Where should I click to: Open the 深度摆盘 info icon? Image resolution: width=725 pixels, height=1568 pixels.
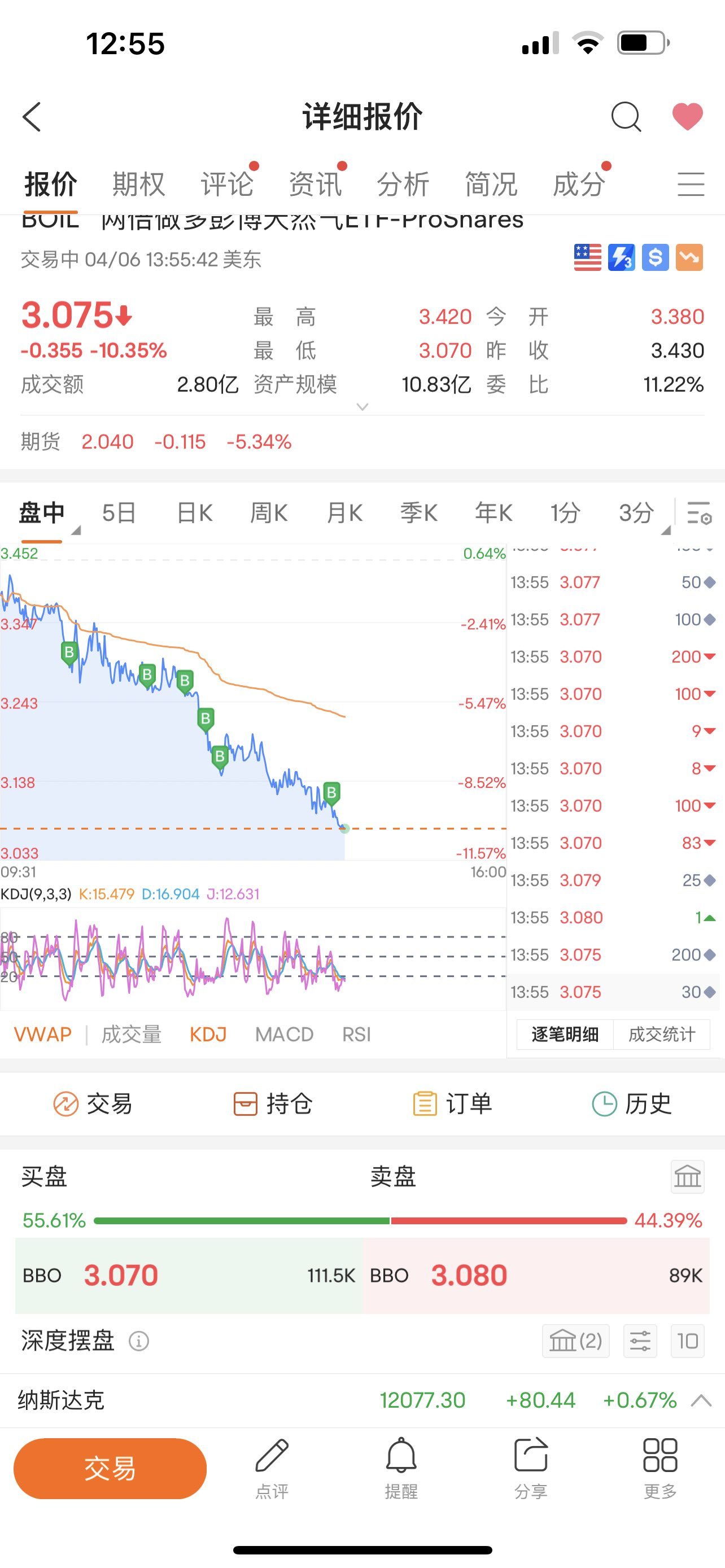point(139,1341)
